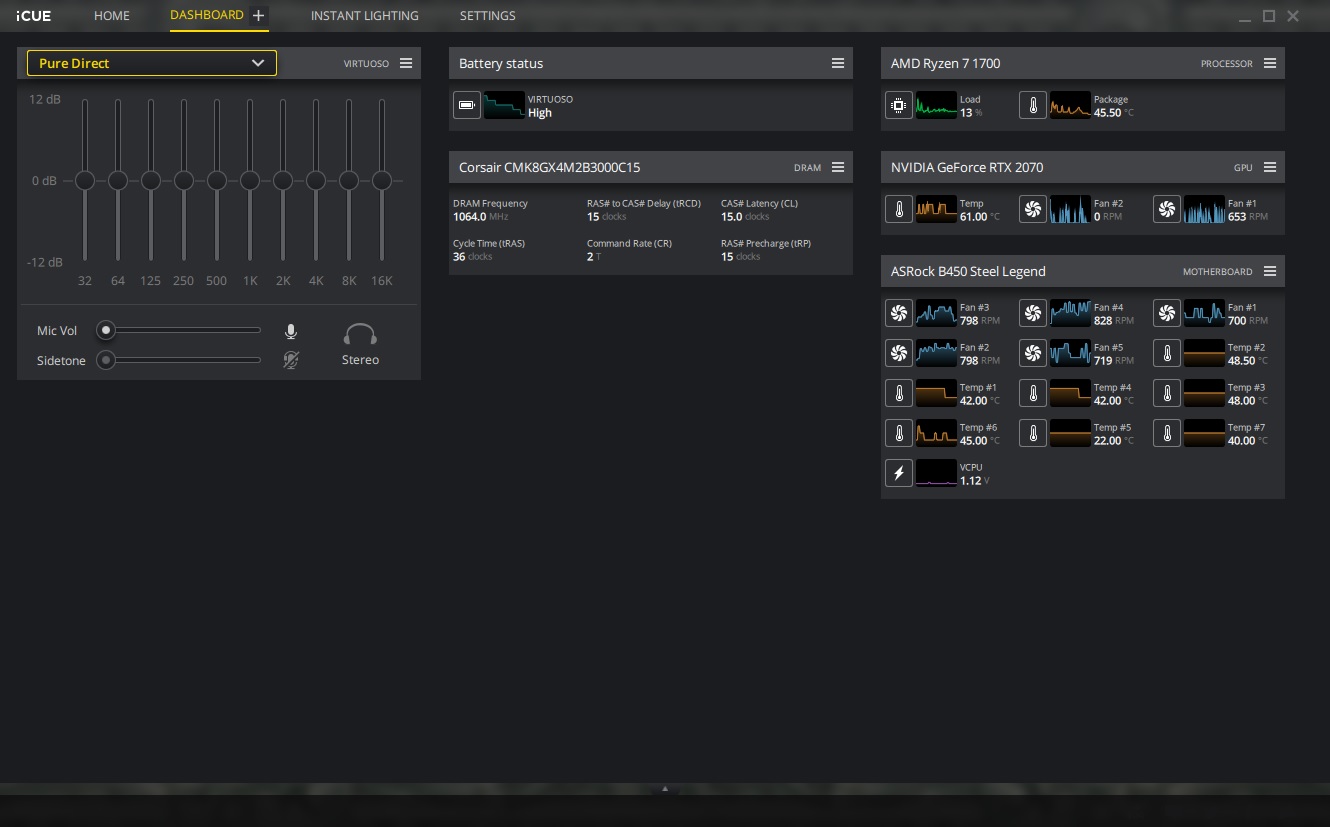Switch to INSTANT LIGHTING tab
The height and width of the screenshot is (827, 1330).
pos(365,16)
